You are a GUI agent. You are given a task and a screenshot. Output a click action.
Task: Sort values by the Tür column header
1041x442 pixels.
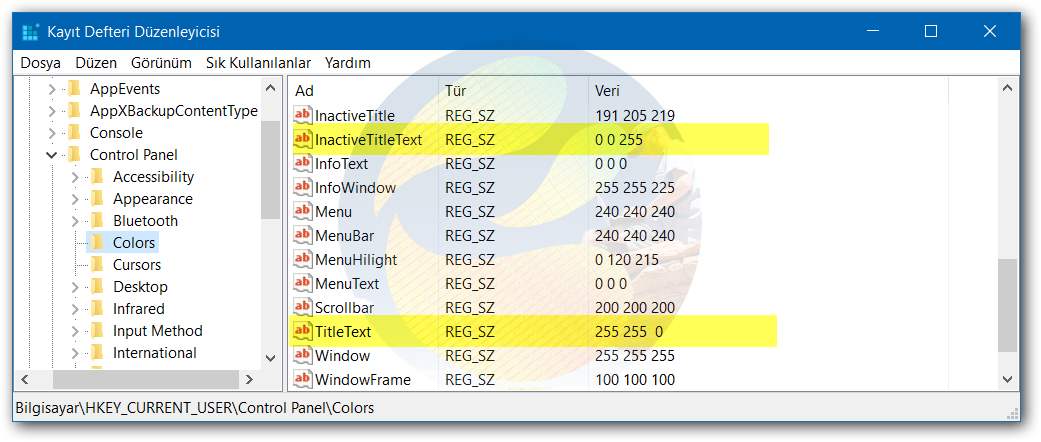[x=513, y=90]
